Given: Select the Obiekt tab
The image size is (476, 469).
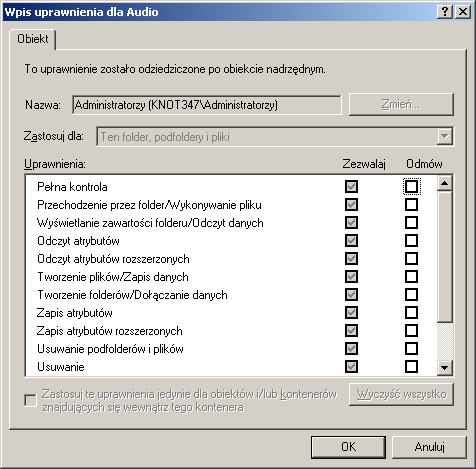Looking at the screenshot, I should [x=33, y=39].
